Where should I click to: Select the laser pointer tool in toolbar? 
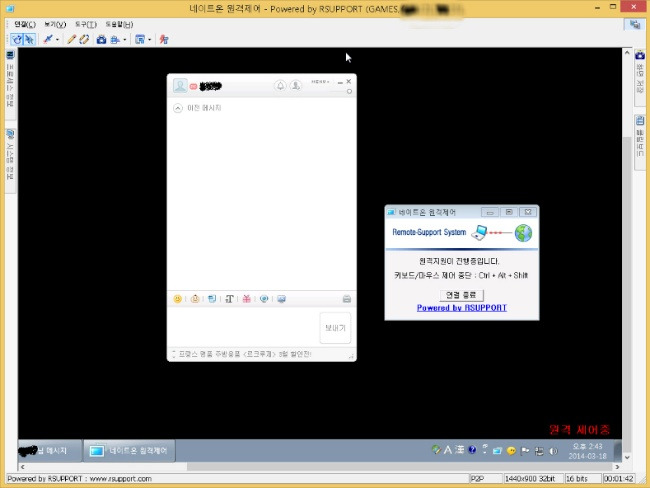[48, 39]
